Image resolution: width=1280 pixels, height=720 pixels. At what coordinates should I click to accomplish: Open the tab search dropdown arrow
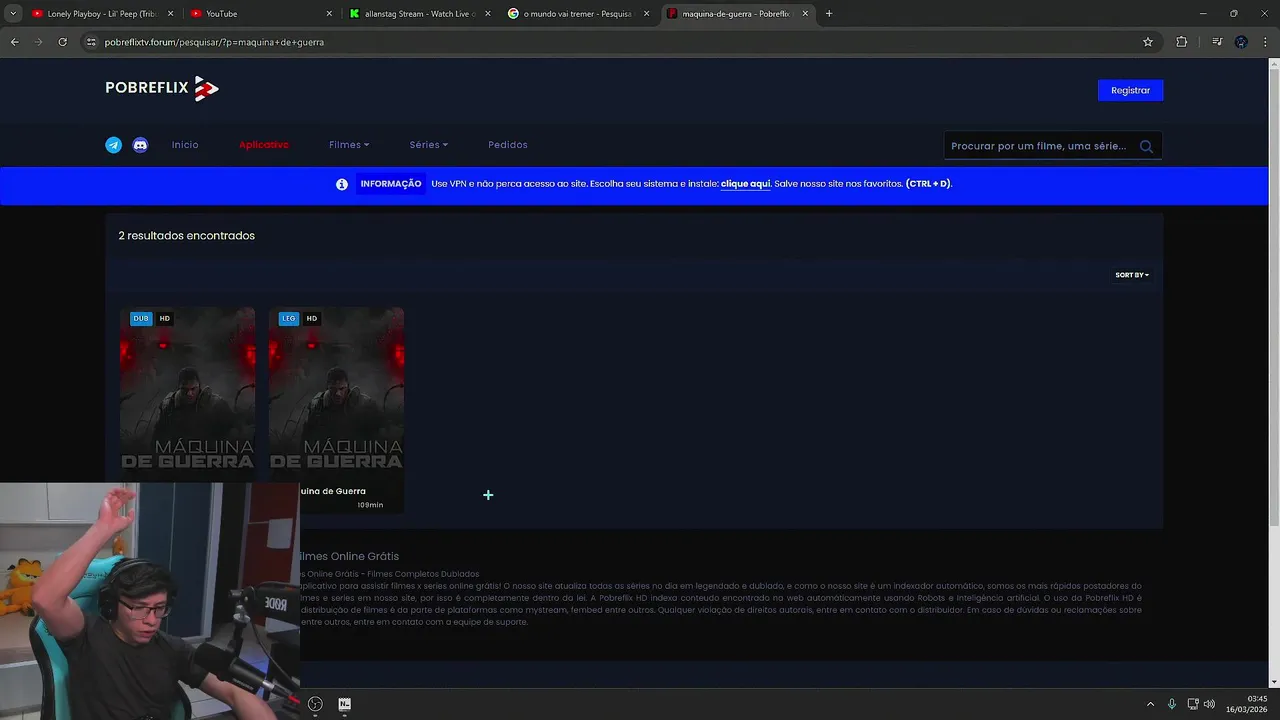click(13, 14)
